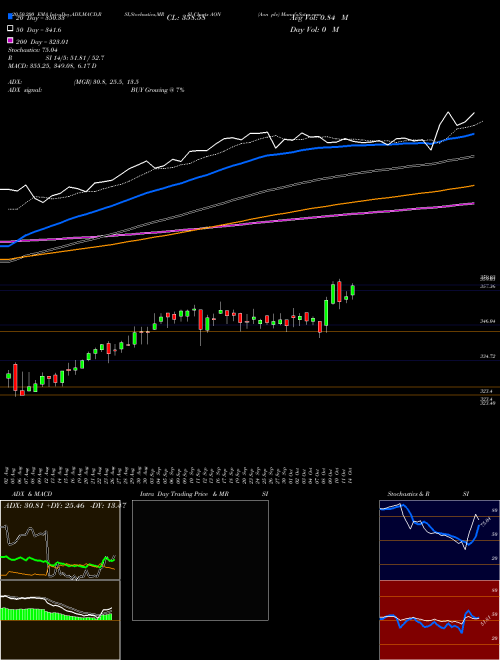Click the 'Avg Vol: 0.84 M' label
Image resolution: width=500 pixels, height=660 pixels.
tap(319, 18)
